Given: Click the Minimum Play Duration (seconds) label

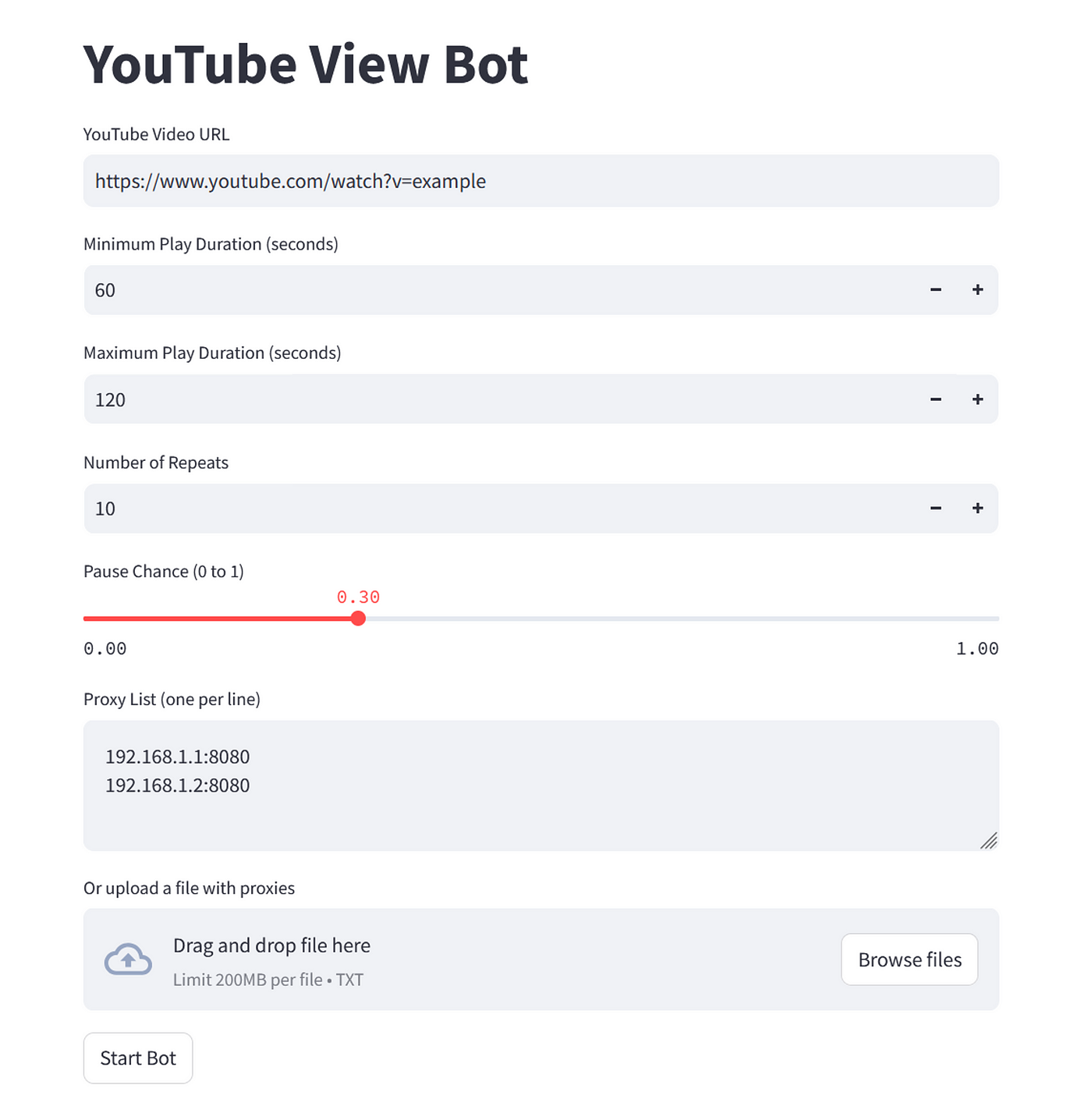Looking at the screenshot, I should tap(211, 244).
